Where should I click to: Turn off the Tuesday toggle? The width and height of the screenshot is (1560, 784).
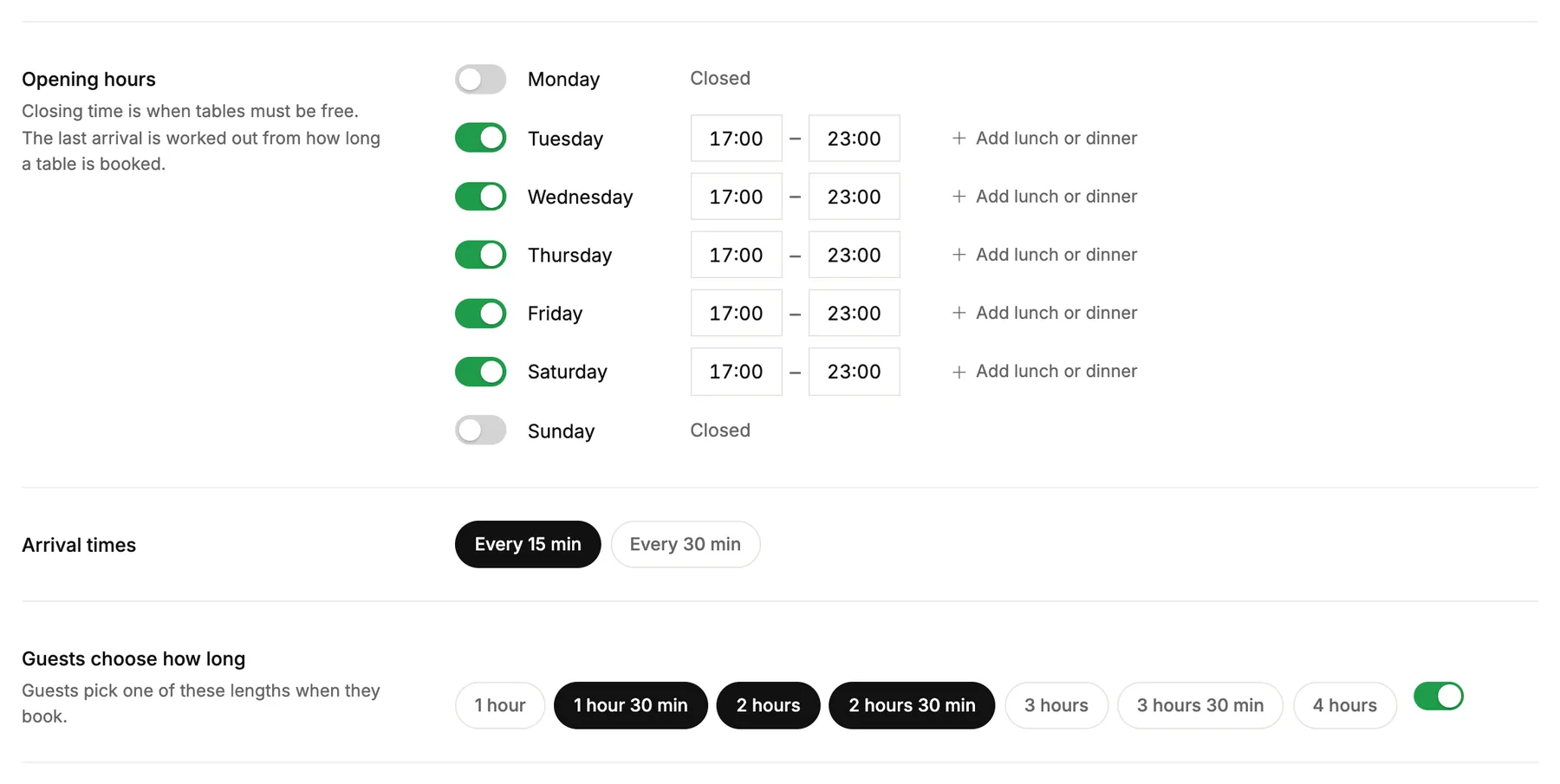[x=480, y=138]
